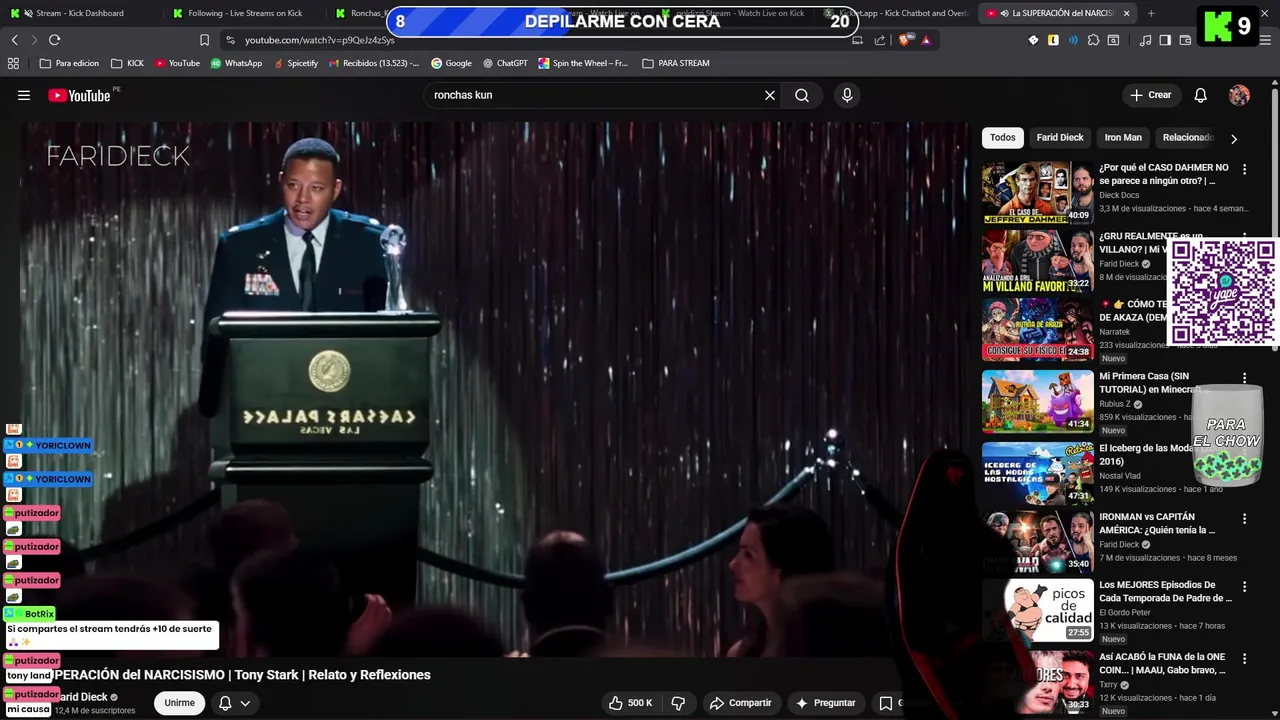Open the ChatGPT bookmark
Viewport: 1280px width, 720px height.
click(505, 63)
